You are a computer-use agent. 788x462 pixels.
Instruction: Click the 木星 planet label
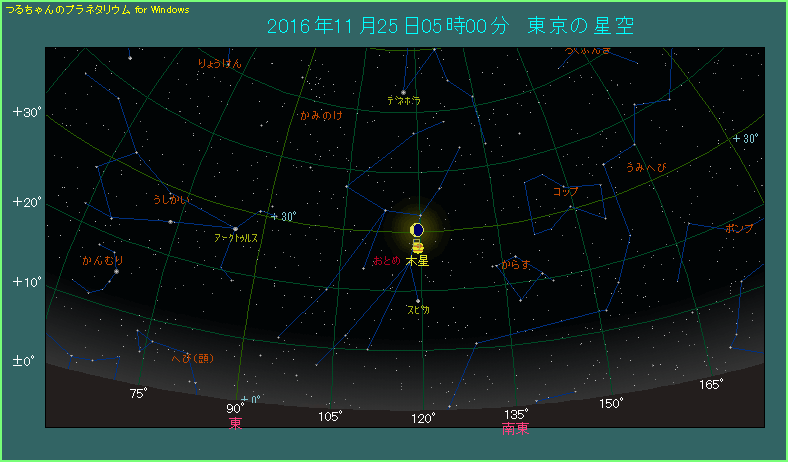[417, 261]
